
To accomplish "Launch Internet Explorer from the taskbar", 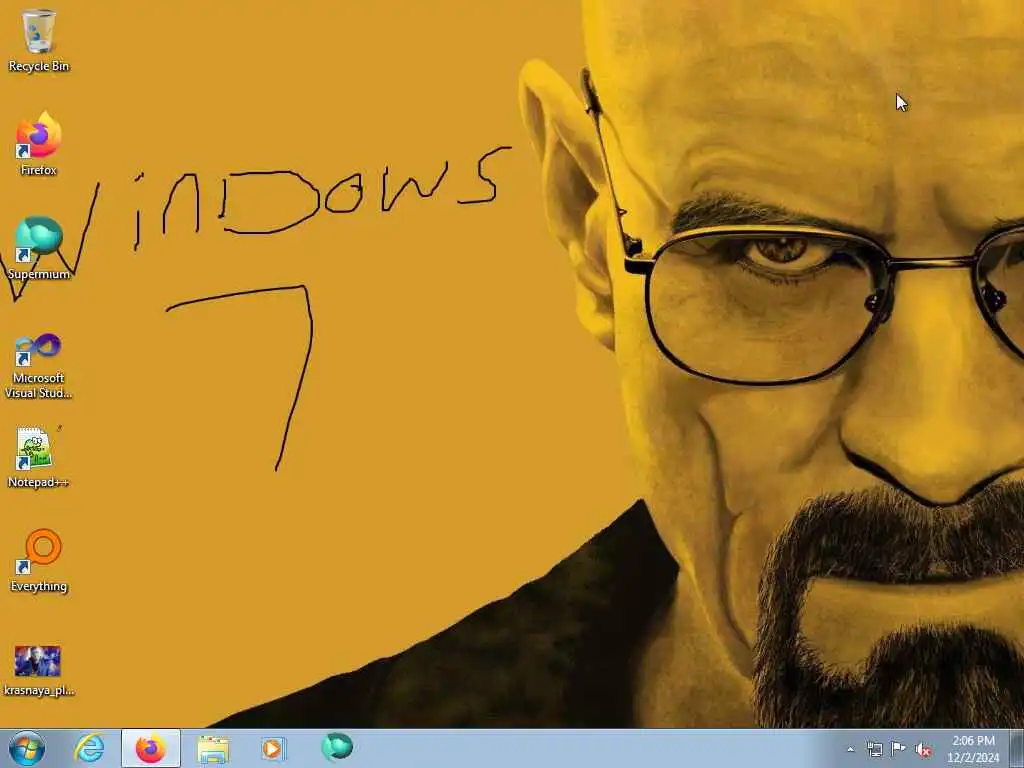I will 89,748.
